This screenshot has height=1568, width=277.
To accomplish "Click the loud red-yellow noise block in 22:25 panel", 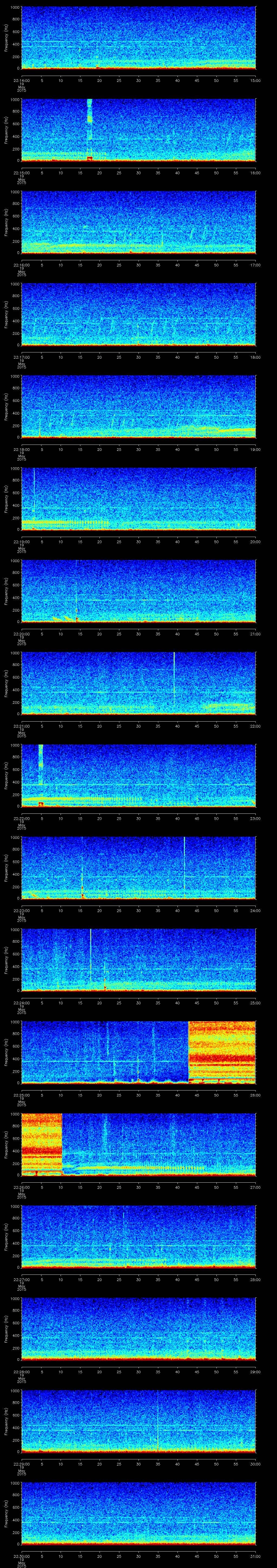I will (x=222, y=1052).
